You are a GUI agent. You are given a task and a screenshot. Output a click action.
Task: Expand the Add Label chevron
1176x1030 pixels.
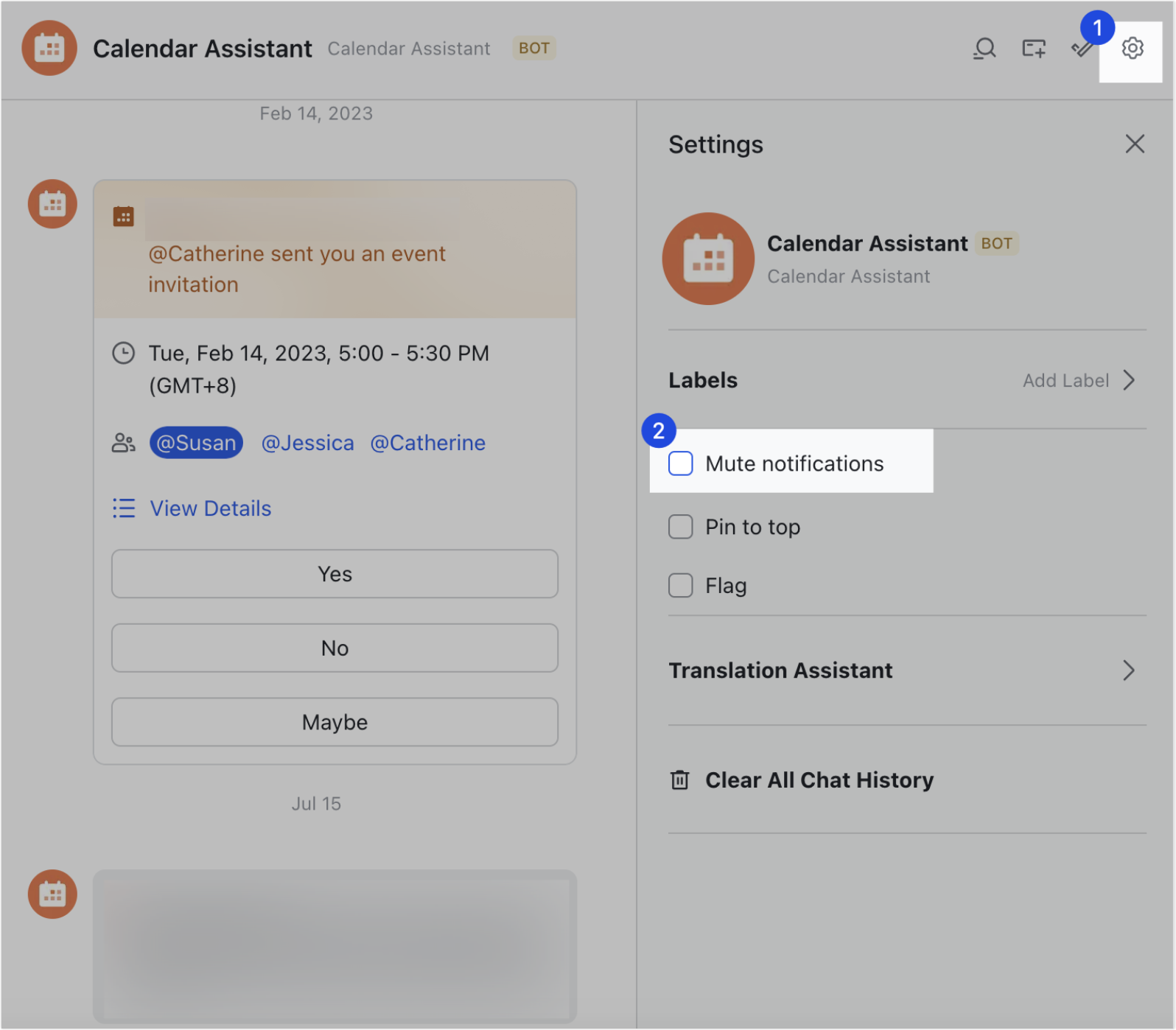1129,380
